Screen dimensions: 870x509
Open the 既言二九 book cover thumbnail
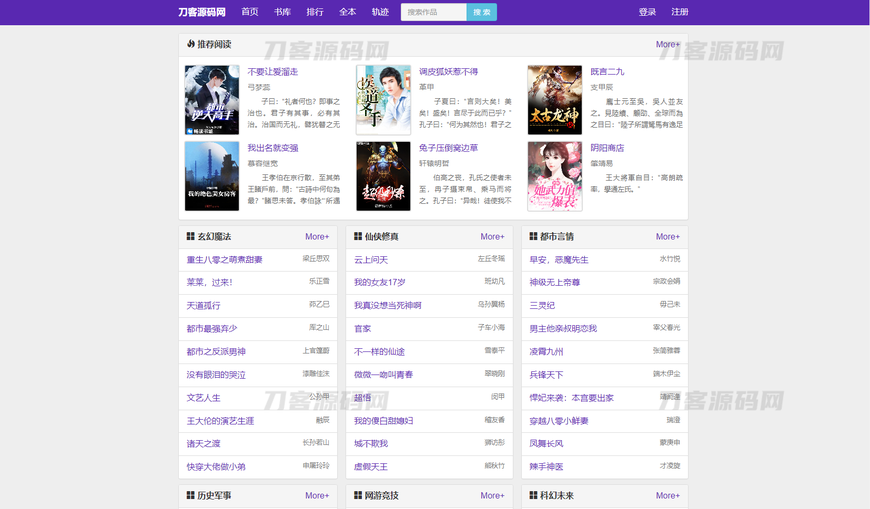click(x=554, y=100)
